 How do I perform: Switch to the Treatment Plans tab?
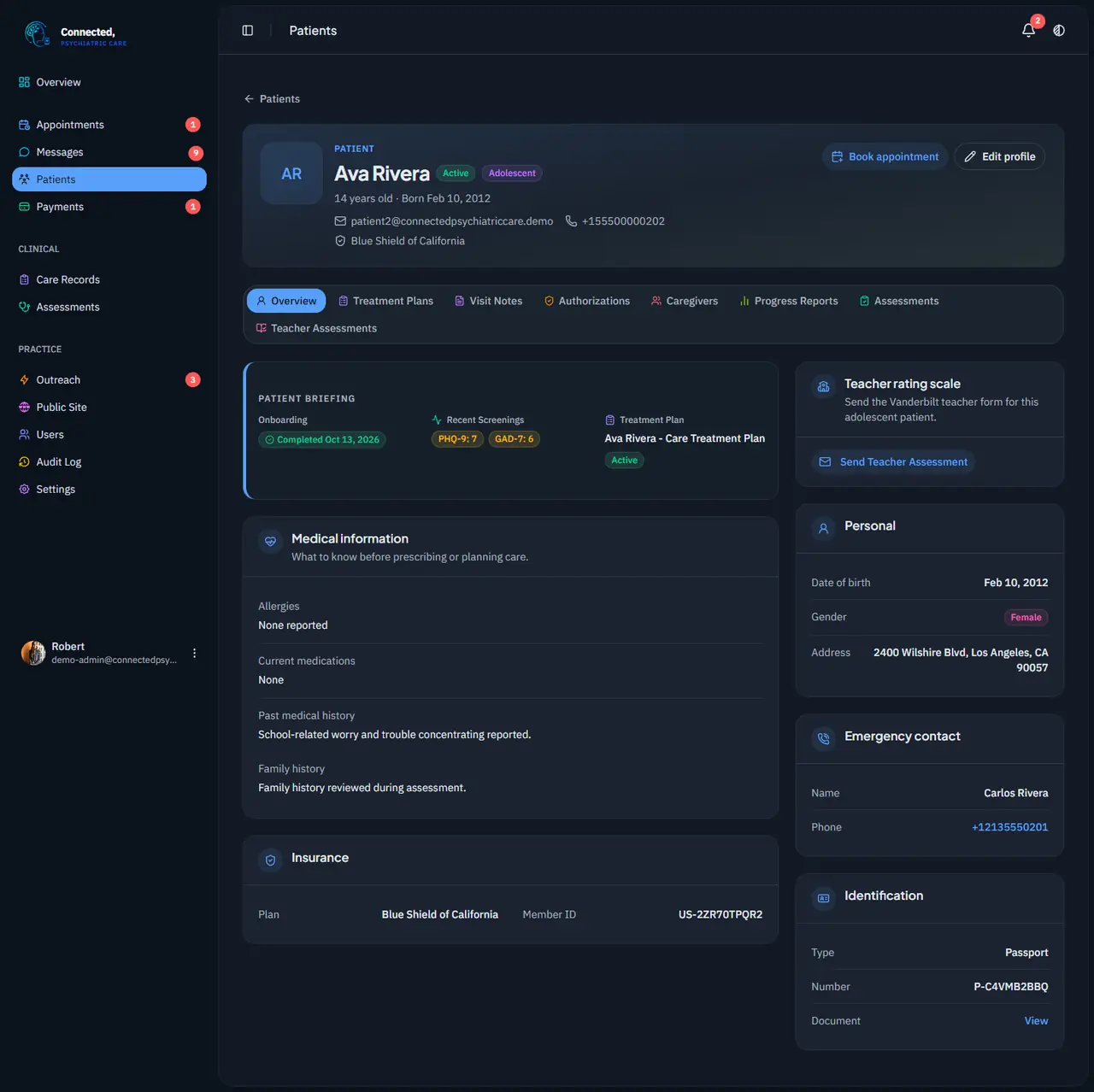(x=385, y=301)
